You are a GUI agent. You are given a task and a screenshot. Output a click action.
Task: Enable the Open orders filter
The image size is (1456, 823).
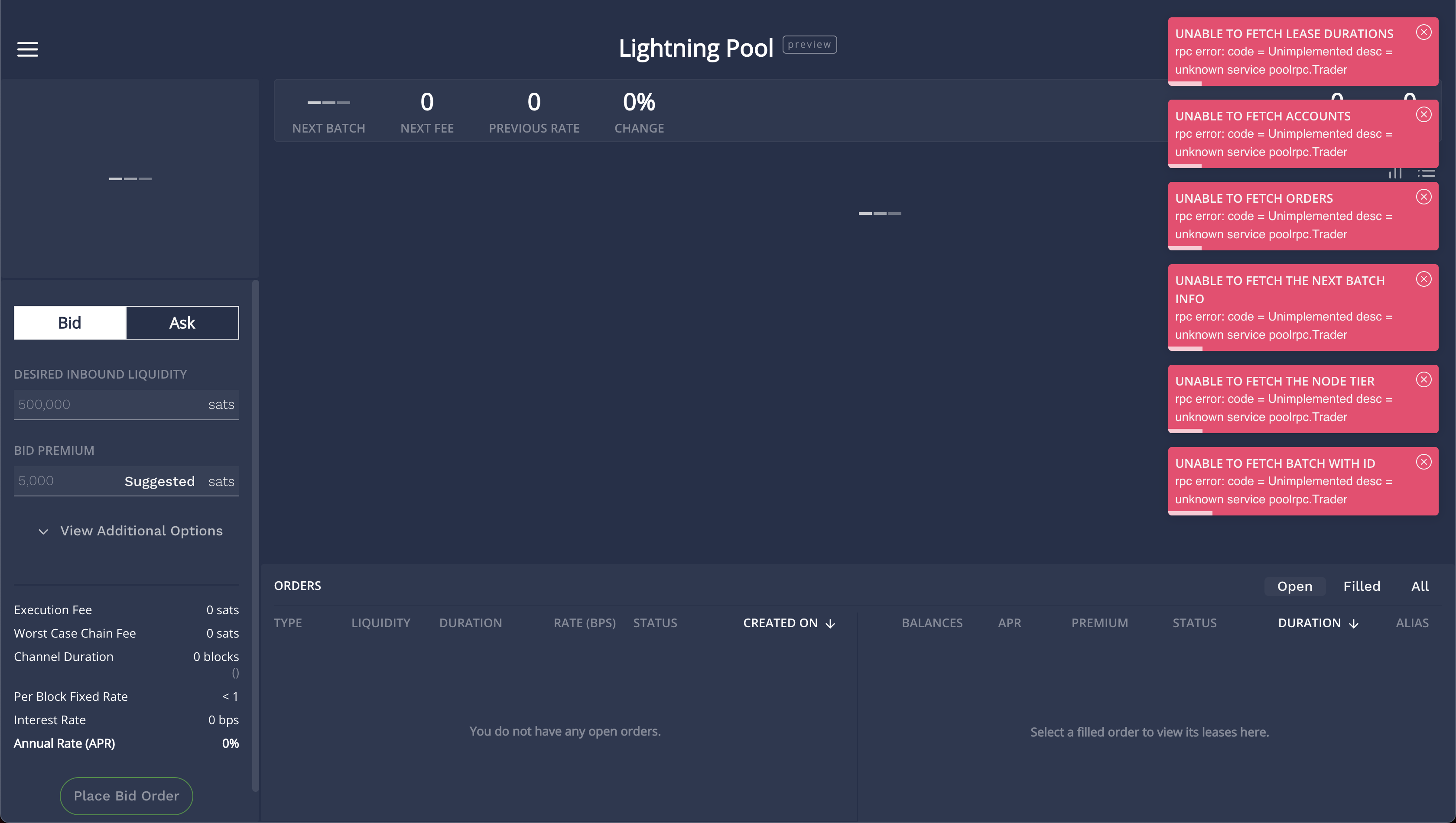pyautogui.click(x=1295, y=586)
